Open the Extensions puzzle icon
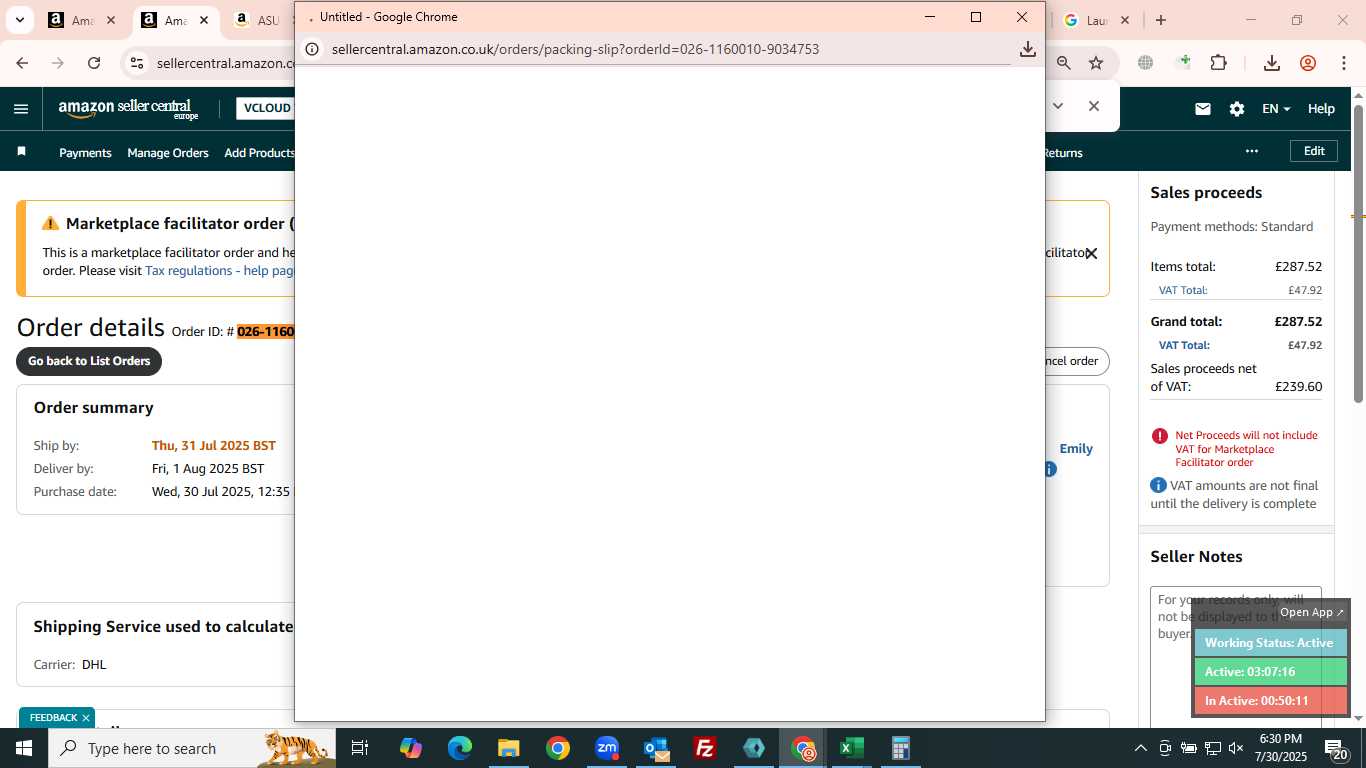The height and width of the screenshot is (768, 1366). pyautogui.click(x=1218, y=63)
